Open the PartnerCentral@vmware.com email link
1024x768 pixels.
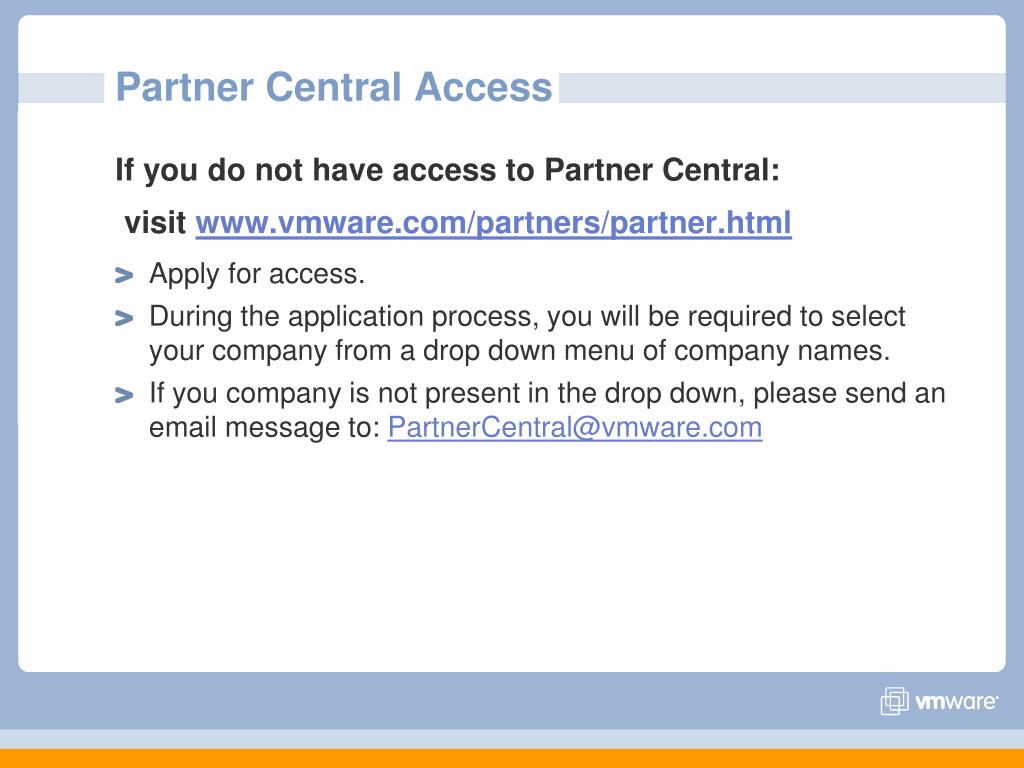click(x=575, y=428)
